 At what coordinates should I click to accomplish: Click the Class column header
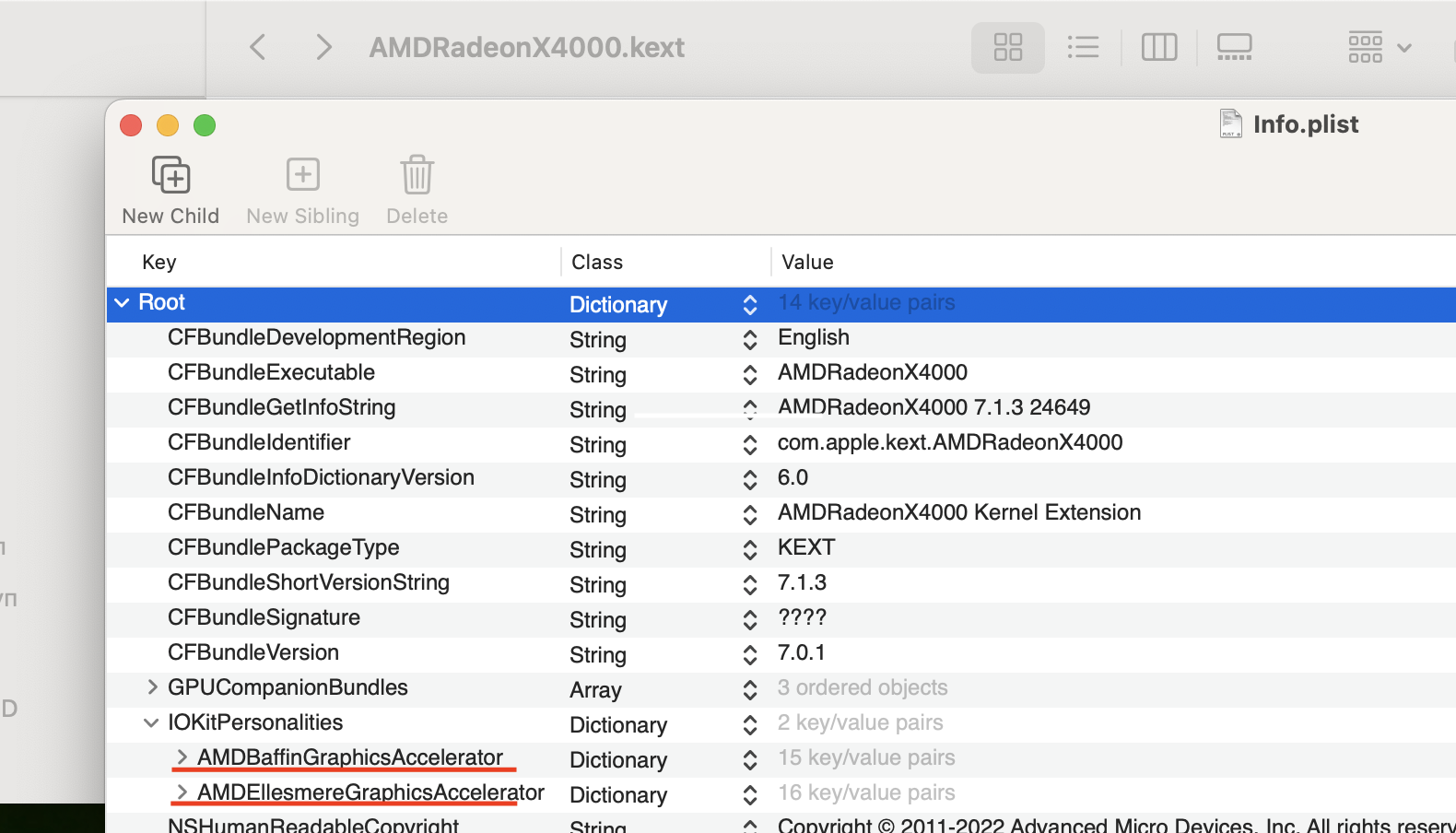597,263
